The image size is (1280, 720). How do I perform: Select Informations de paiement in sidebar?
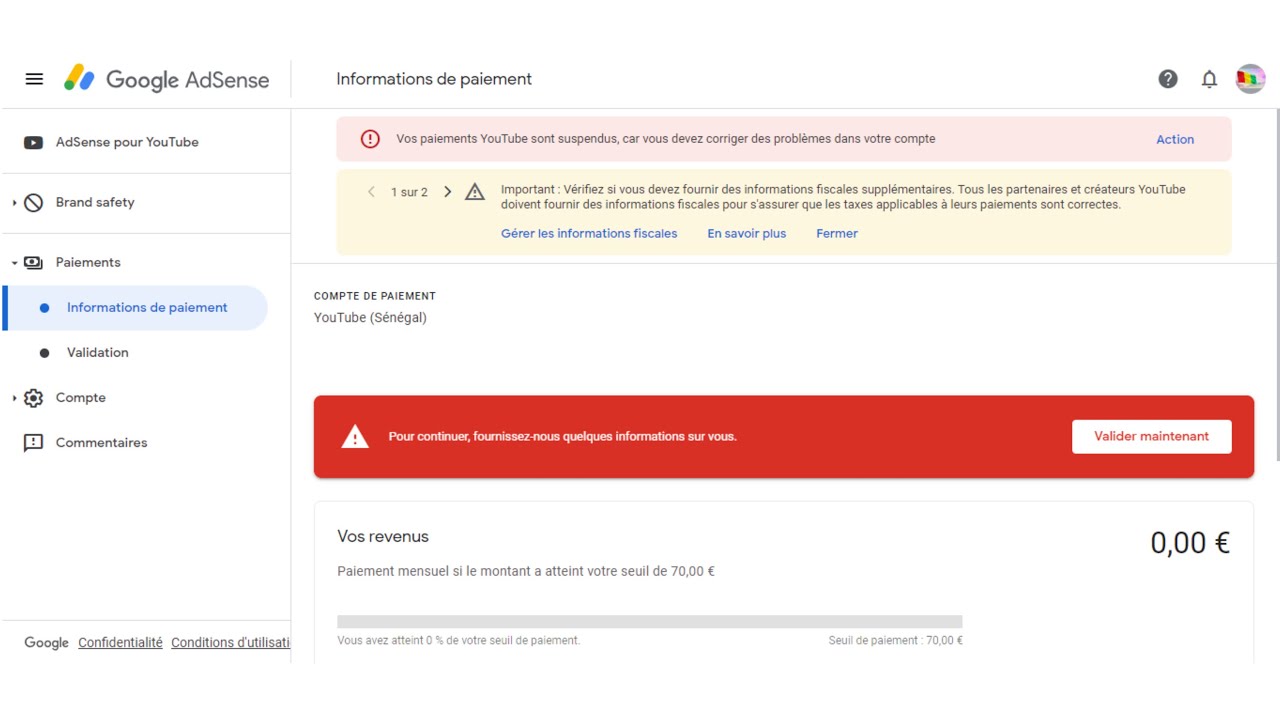pos(136,307)
